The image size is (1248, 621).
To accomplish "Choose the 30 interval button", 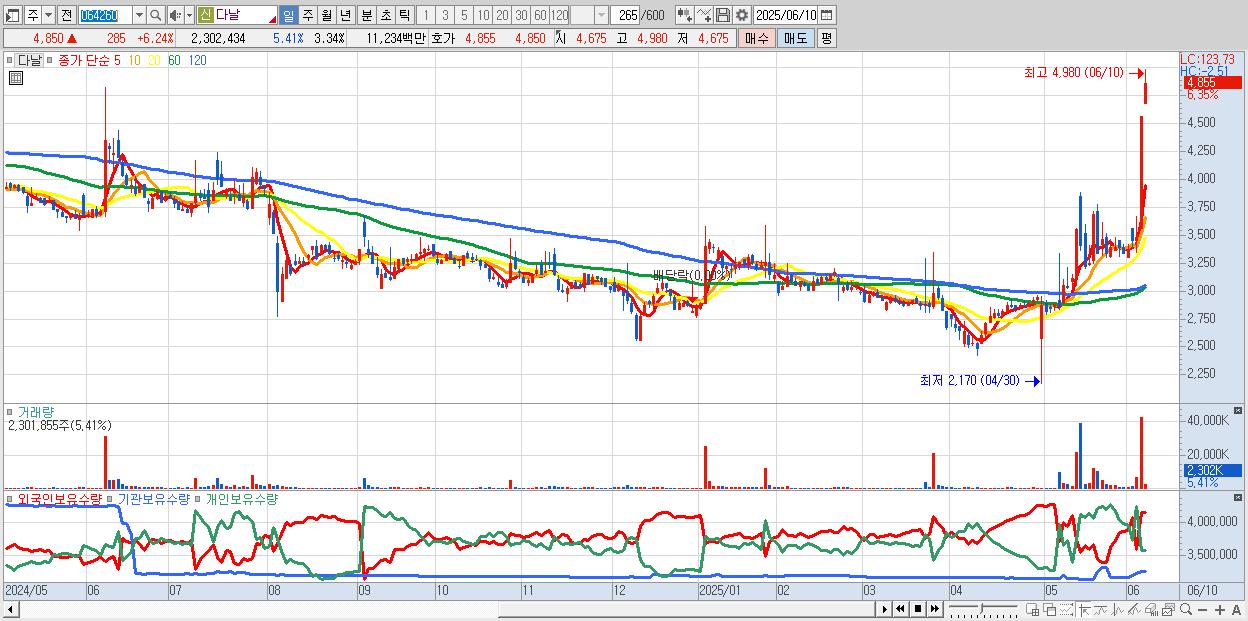I will pos(521,15).
